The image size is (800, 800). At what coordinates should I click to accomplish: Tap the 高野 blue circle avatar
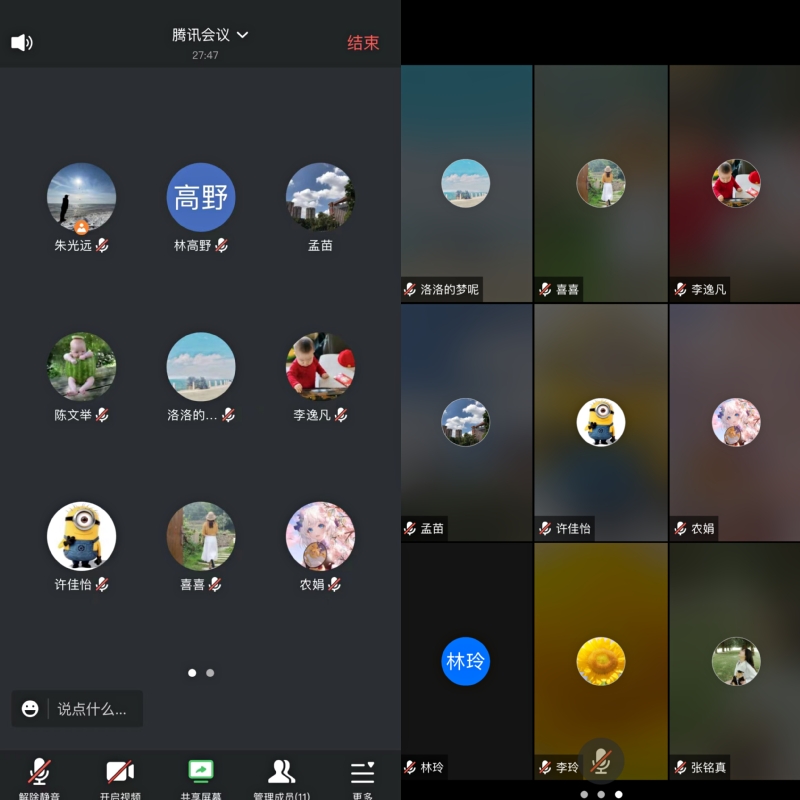(201, 197)
